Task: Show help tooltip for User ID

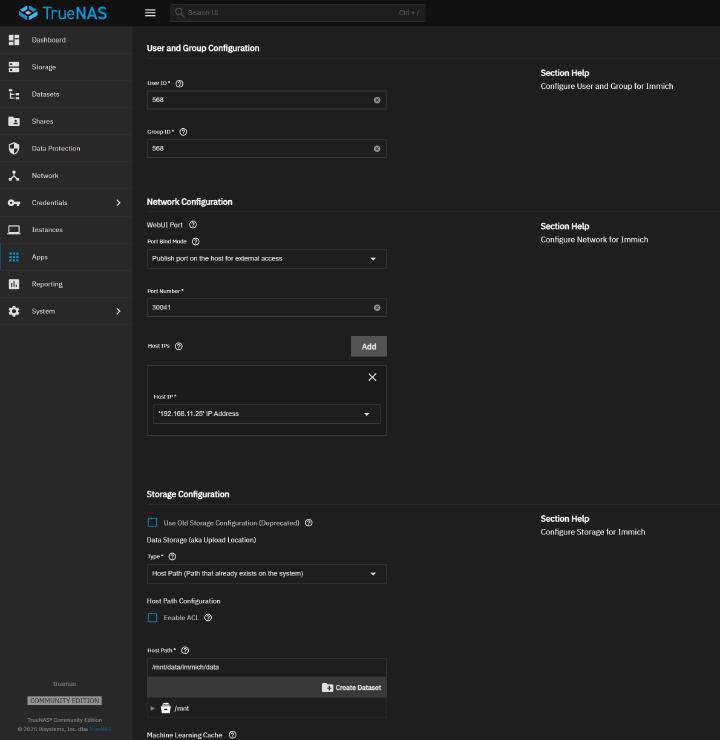Action: [179, 84]
